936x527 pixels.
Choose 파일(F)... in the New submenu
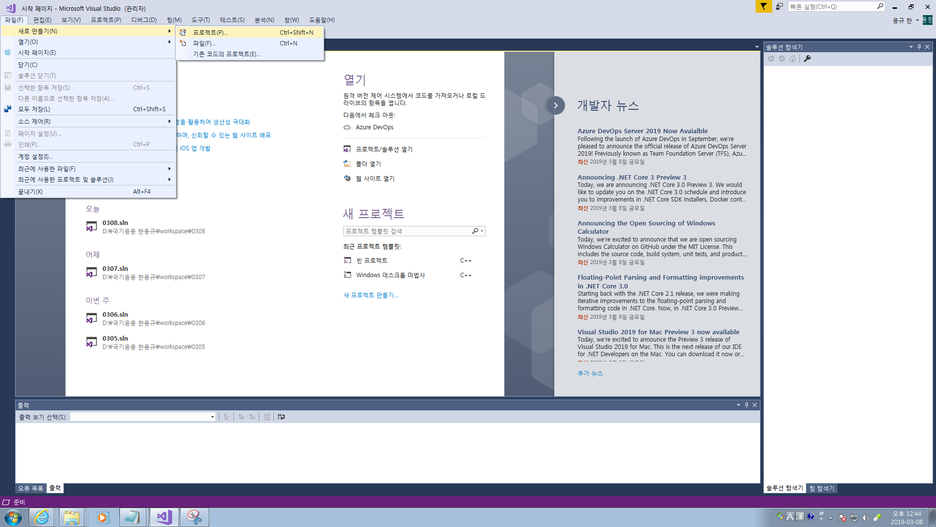[250, 43]
